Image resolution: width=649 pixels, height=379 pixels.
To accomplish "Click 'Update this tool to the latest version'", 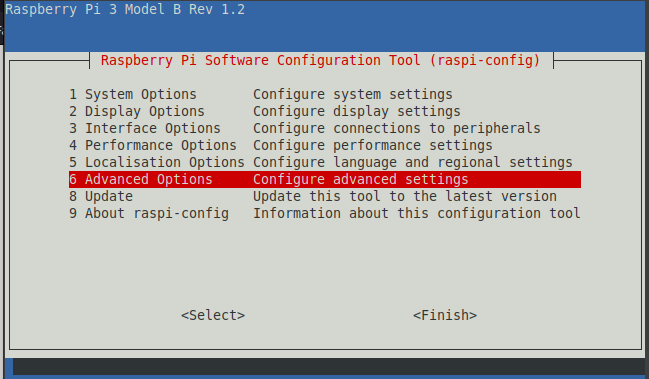I will (405, 196).
